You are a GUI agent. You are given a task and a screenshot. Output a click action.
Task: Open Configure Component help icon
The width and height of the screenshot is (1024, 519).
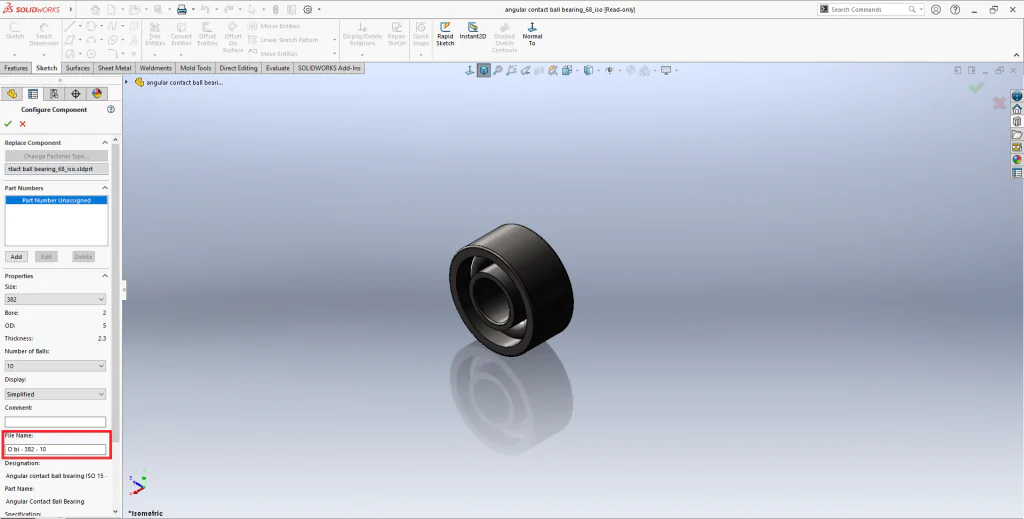pos(111,110)
